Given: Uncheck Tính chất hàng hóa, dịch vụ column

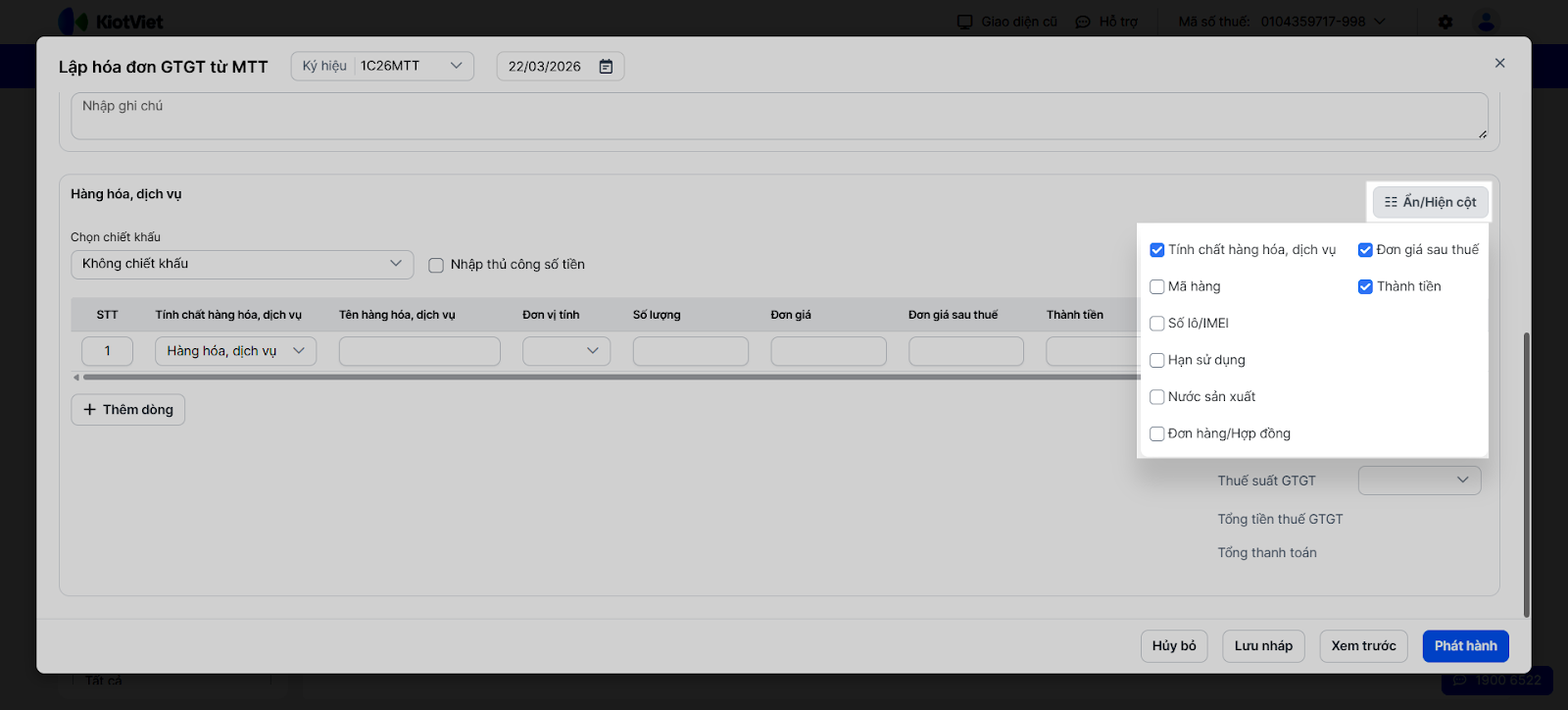Looking at the screenshot, I should coord(1157,250).
